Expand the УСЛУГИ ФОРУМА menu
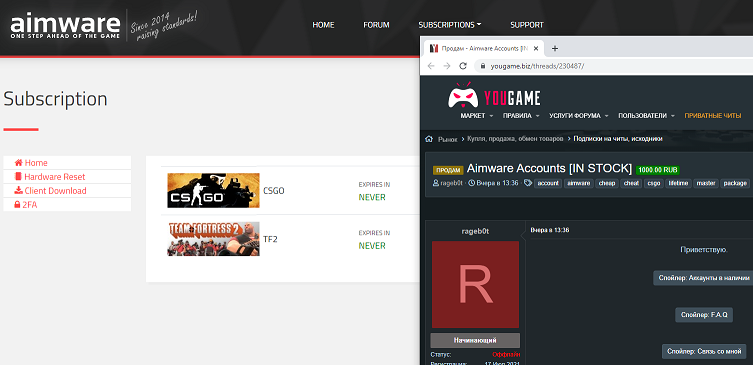Image resolution: width=753 pixels, height=365 pixels. (579, 116)
